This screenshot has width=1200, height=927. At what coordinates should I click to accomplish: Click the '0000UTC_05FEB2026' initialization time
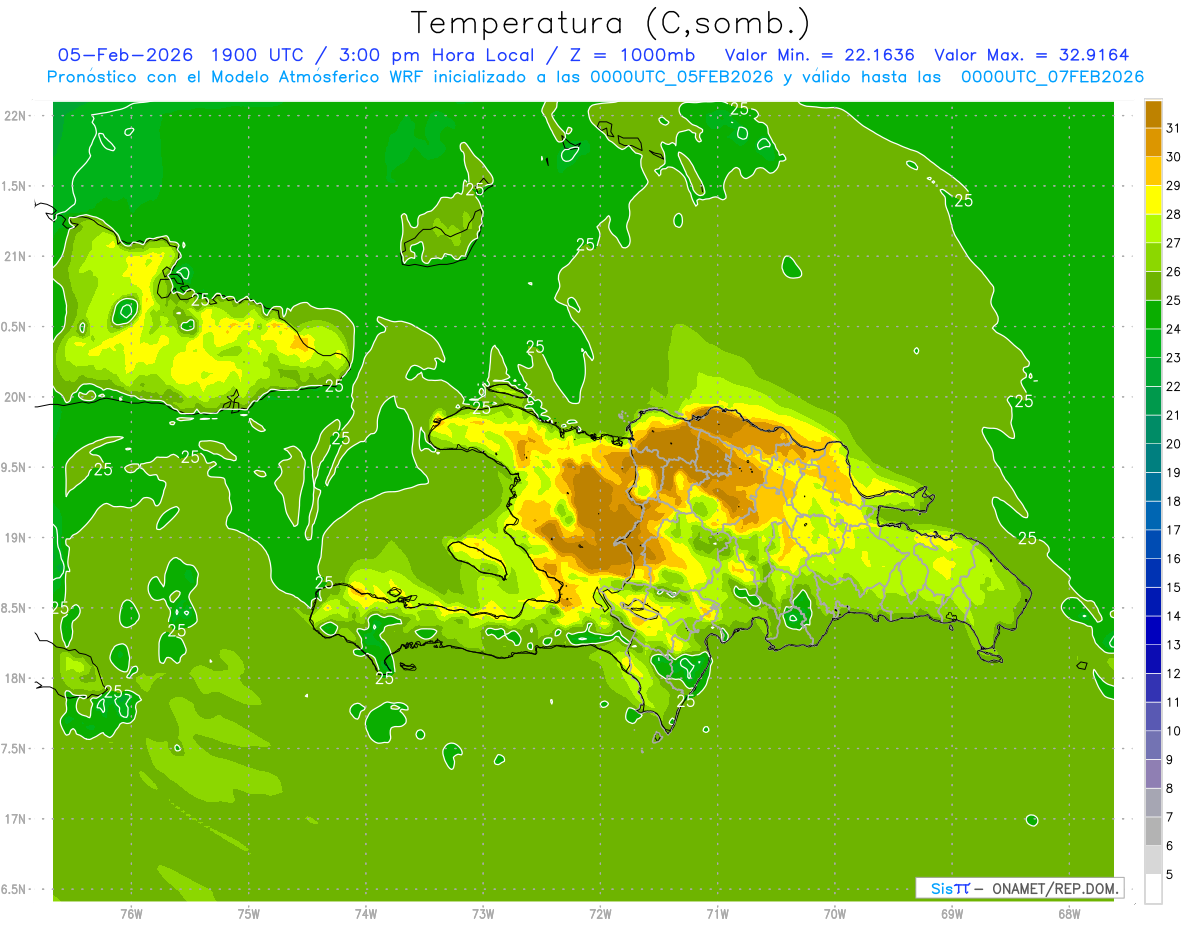(684, 77)
